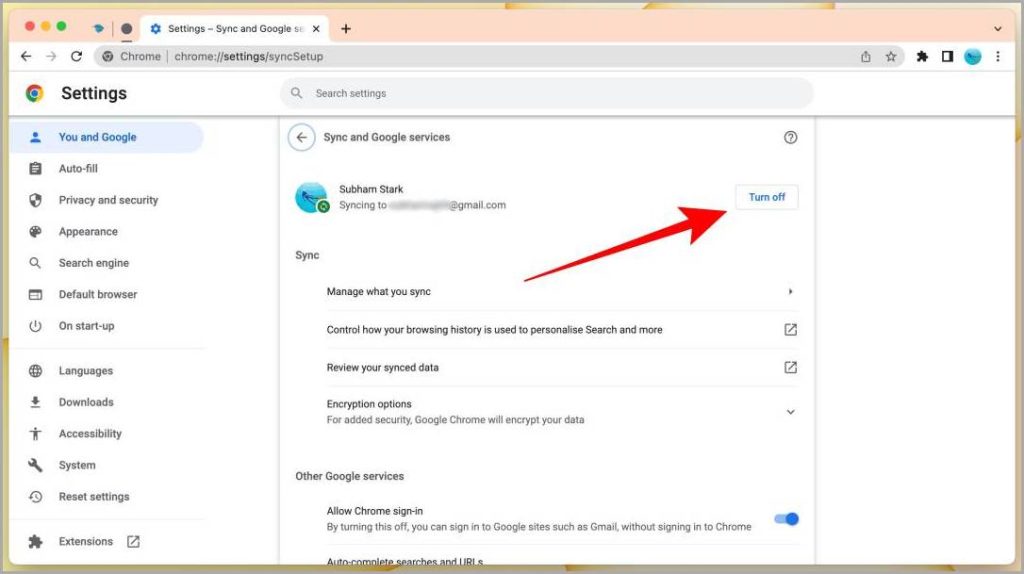1024x574 pixels.
Task: Click the shield icon beside Privacy and security
Action: tap(35, 200)
